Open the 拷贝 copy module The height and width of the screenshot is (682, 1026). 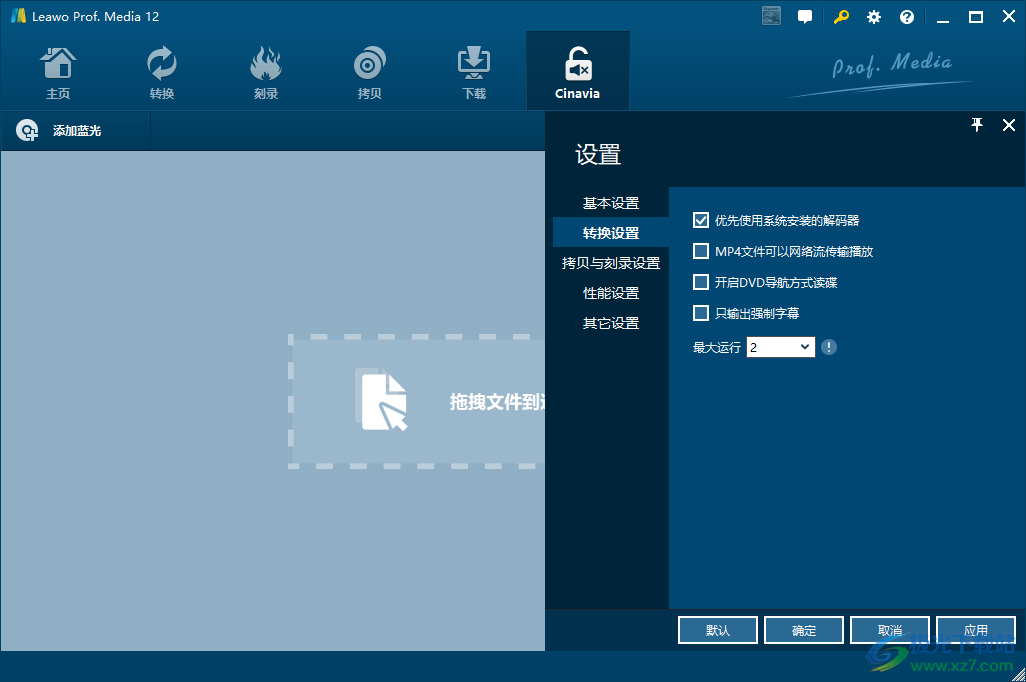point(369,72)
